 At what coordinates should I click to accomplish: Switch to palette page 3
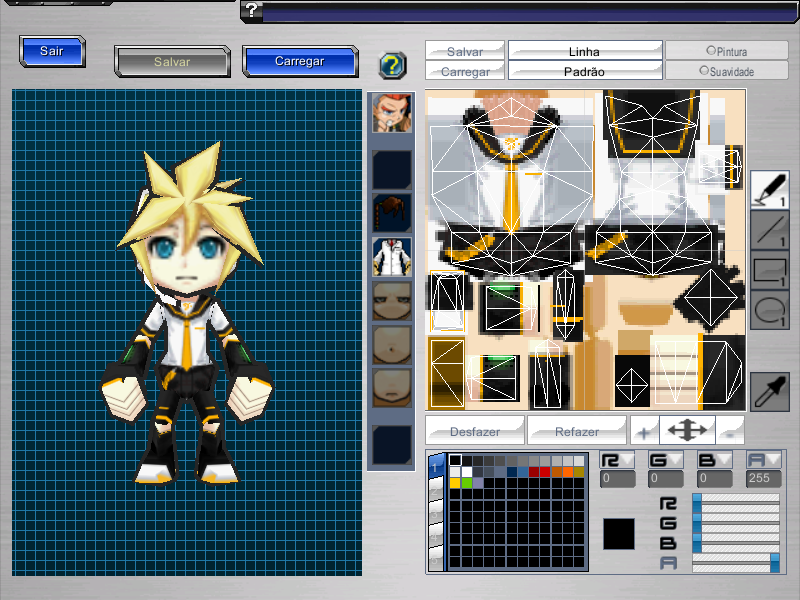click(436, 513)
